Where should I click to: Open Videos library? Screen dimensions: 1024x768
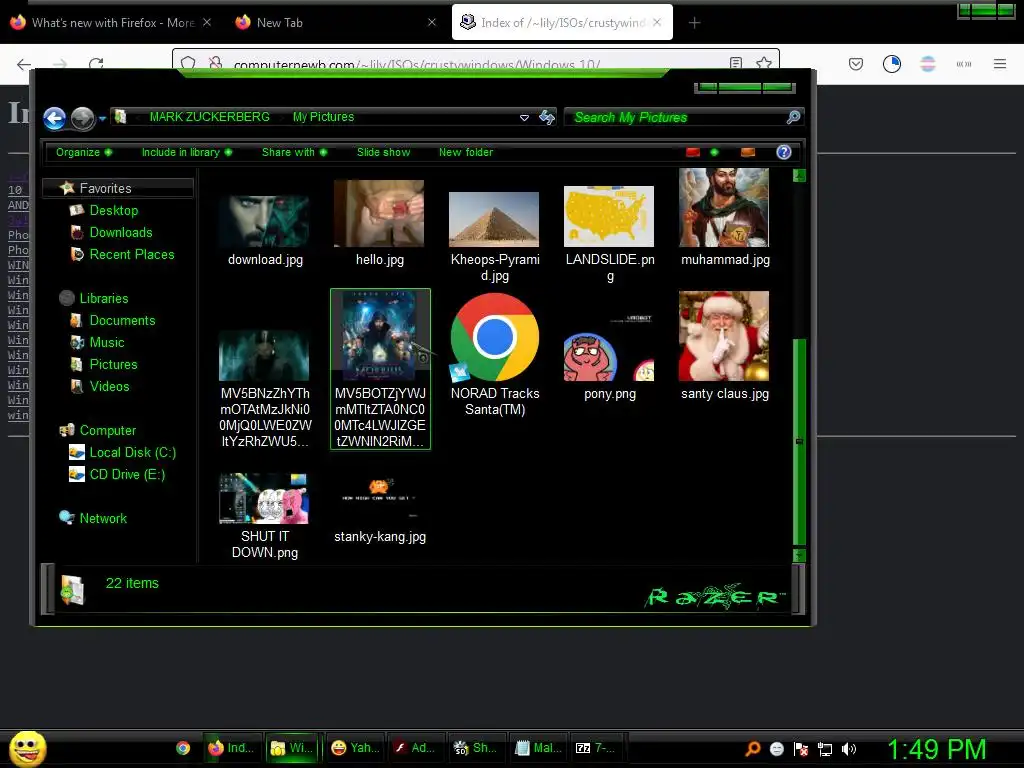109,387
